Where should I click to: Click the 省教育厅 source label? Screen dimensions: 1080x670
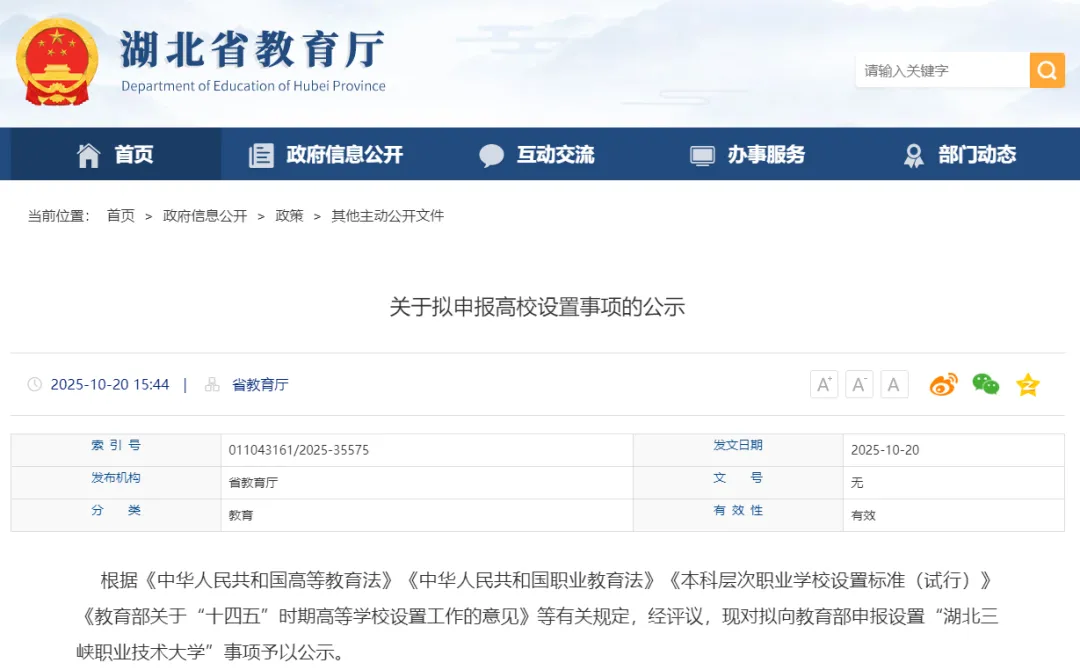pyautogui.click(x=260, y=385)
